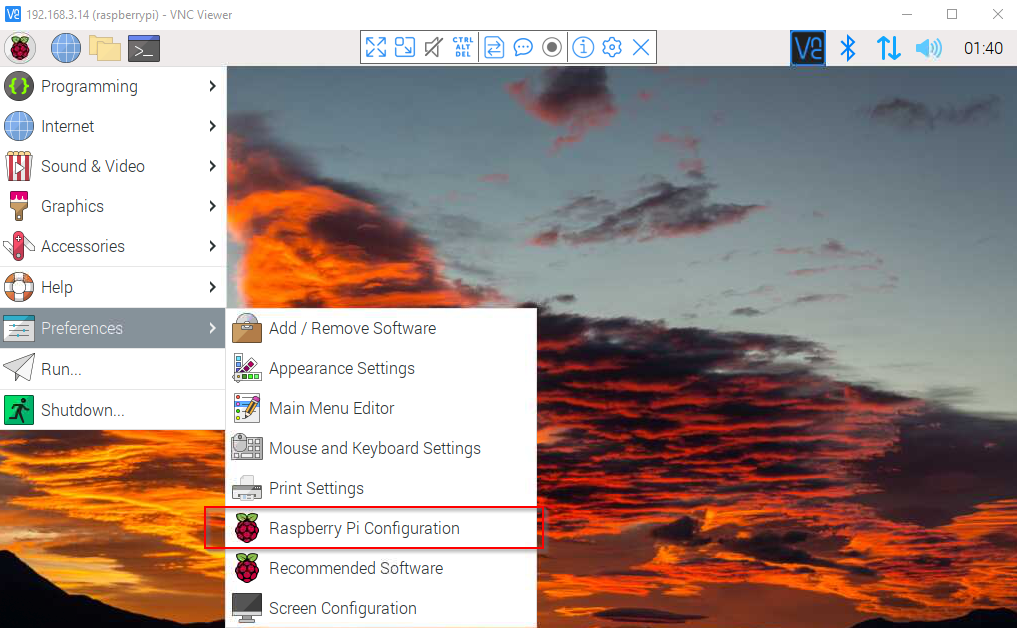Image resolution: width=1017 pixels, height=628 pixels.
Task: Click the scale-to-fit icon in VNC toolbar
Action: (405, 47)
